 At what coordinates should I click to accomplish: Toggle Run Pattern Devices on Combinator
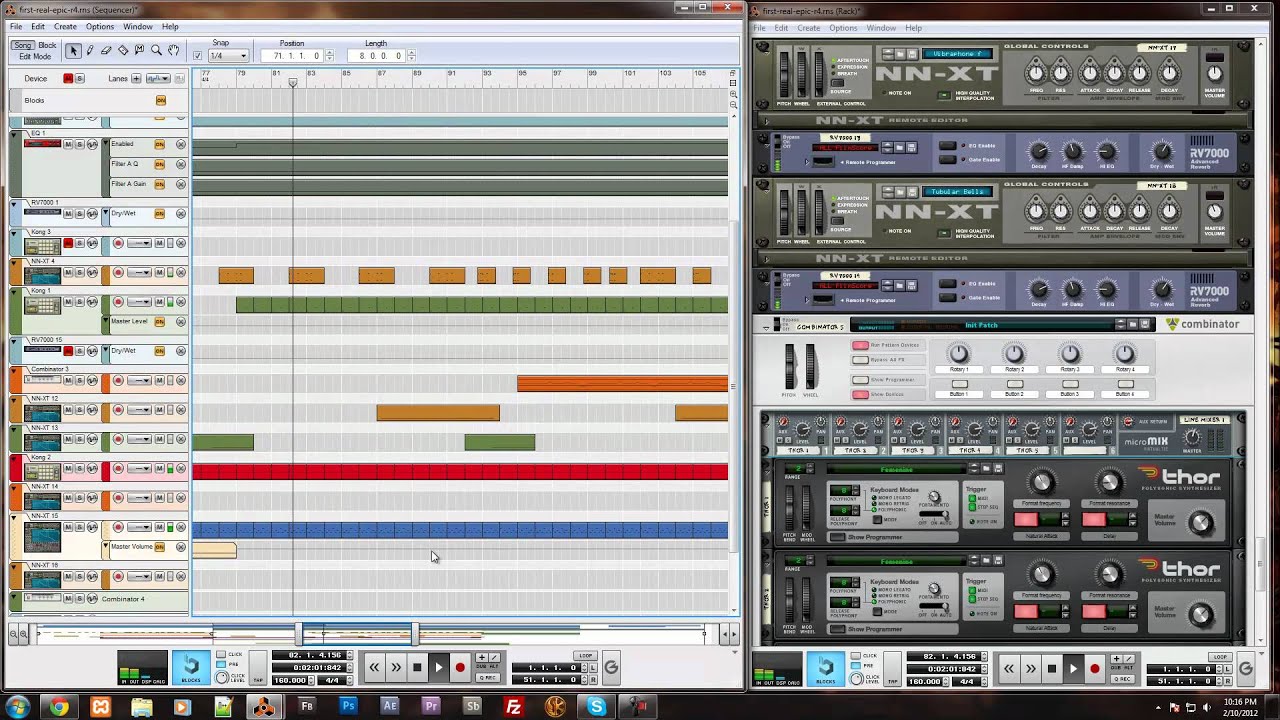point(860,345)
